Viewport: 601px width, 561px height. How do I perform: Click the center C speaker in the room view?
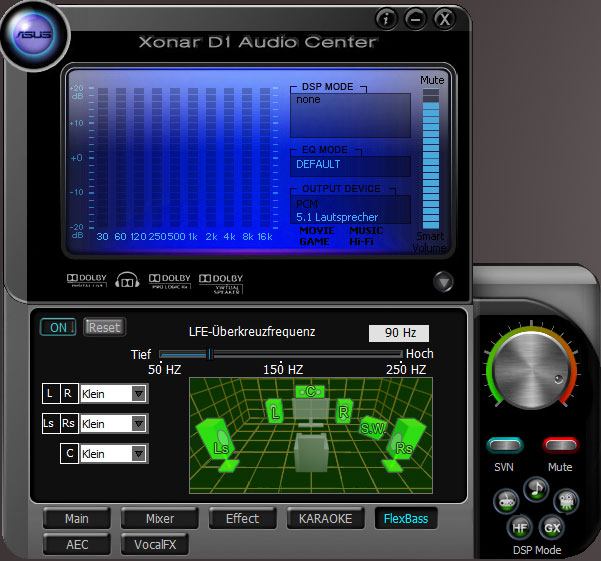click(x=310, y=391)
